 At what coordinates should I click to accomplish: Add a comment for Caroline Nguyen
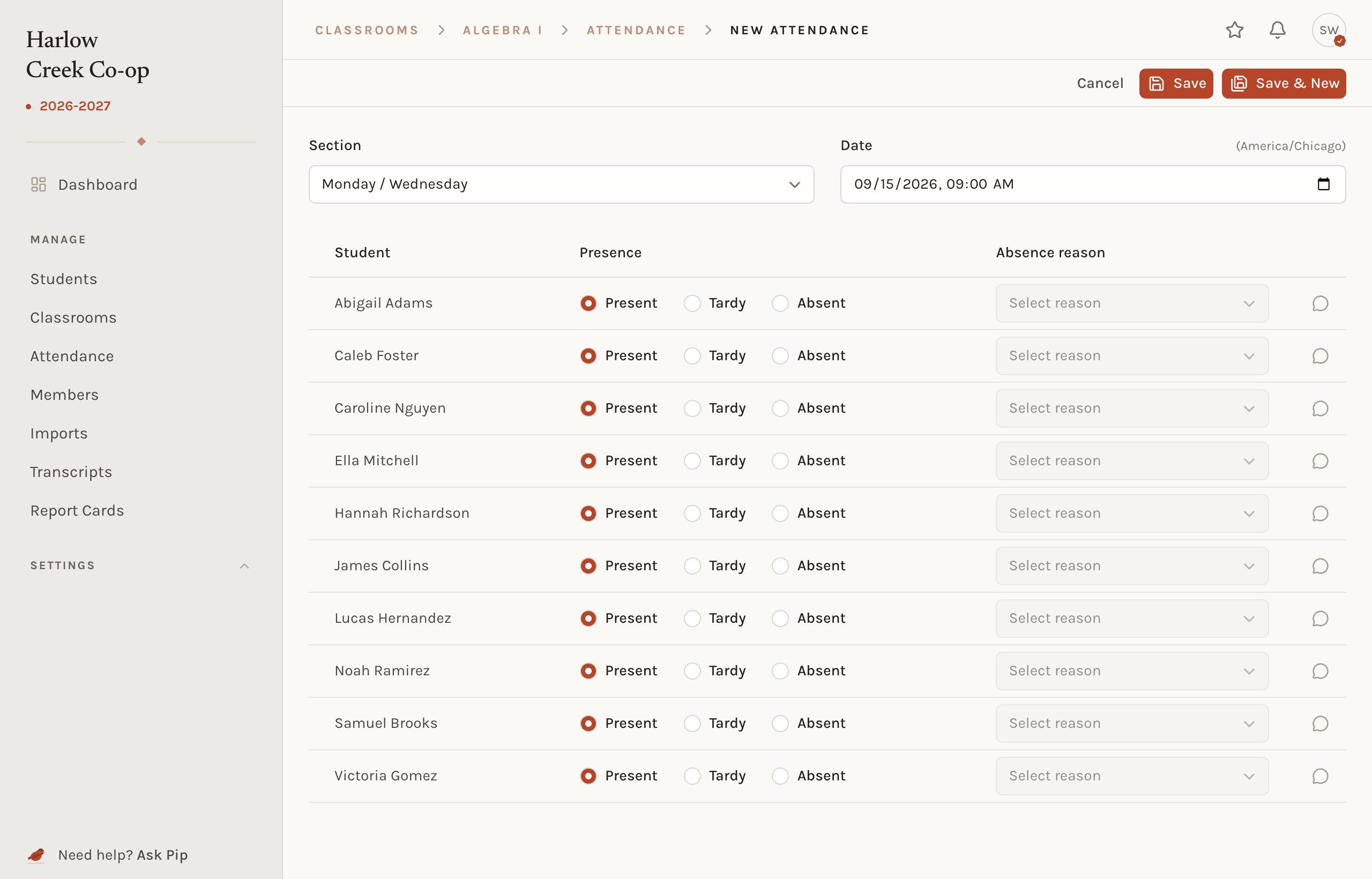point(1320,408)
